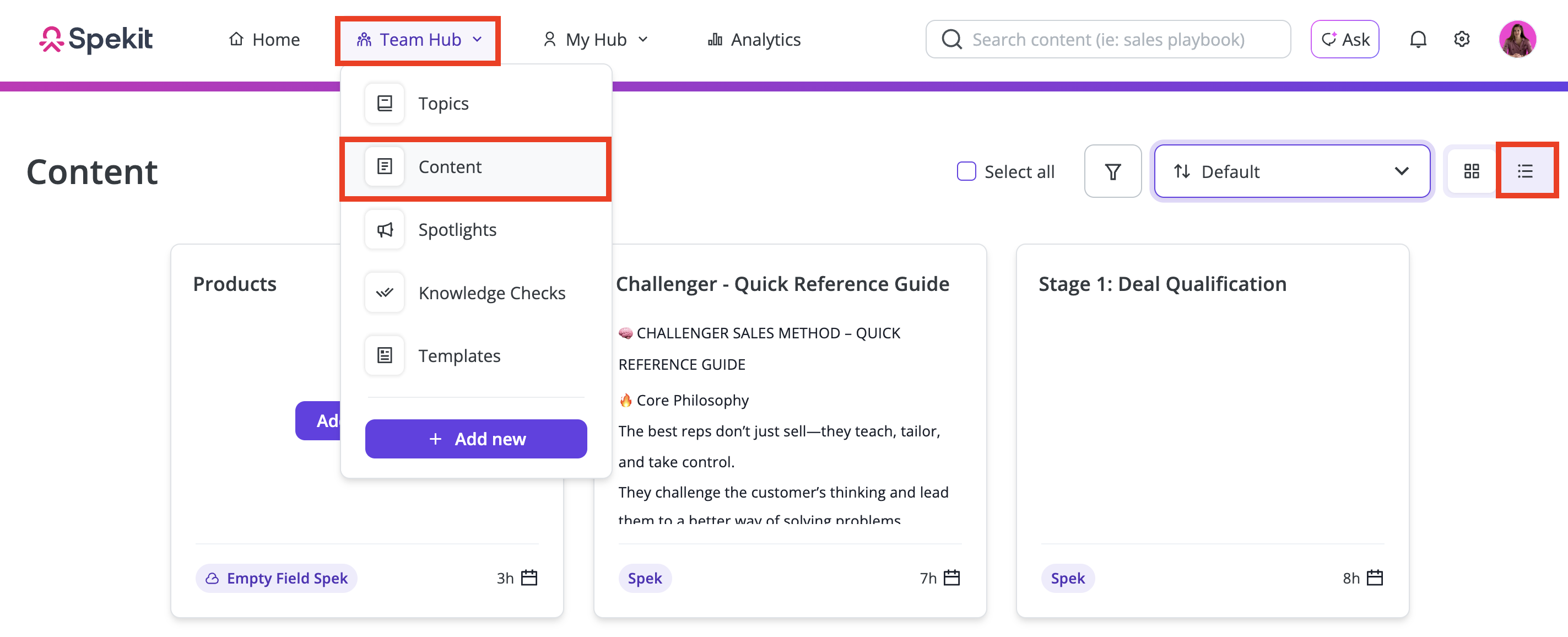Click the Content page heading
Screen dimensions: 1568x637
[93, 172]
